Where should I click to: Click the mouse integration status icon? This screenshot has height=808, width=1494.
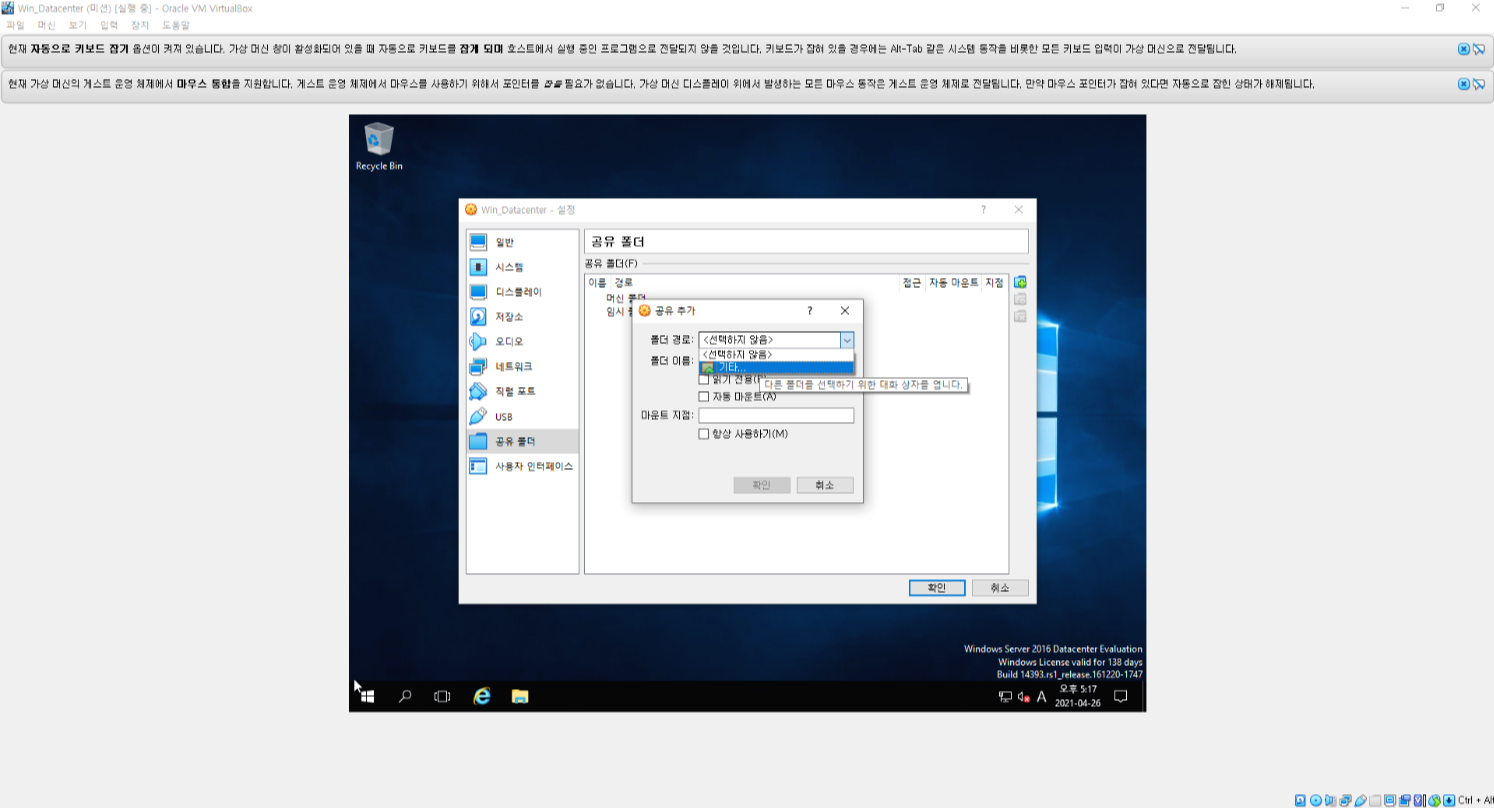pyautogui.click(x=1434, y=800)
